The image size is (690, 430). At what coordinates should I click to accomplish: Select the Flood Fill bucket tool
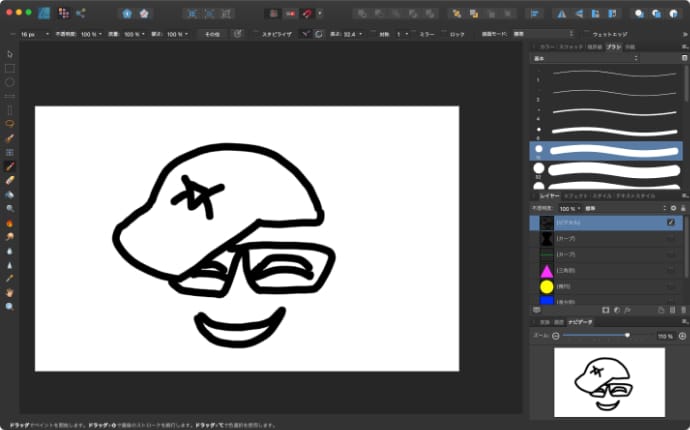point(10,194)
